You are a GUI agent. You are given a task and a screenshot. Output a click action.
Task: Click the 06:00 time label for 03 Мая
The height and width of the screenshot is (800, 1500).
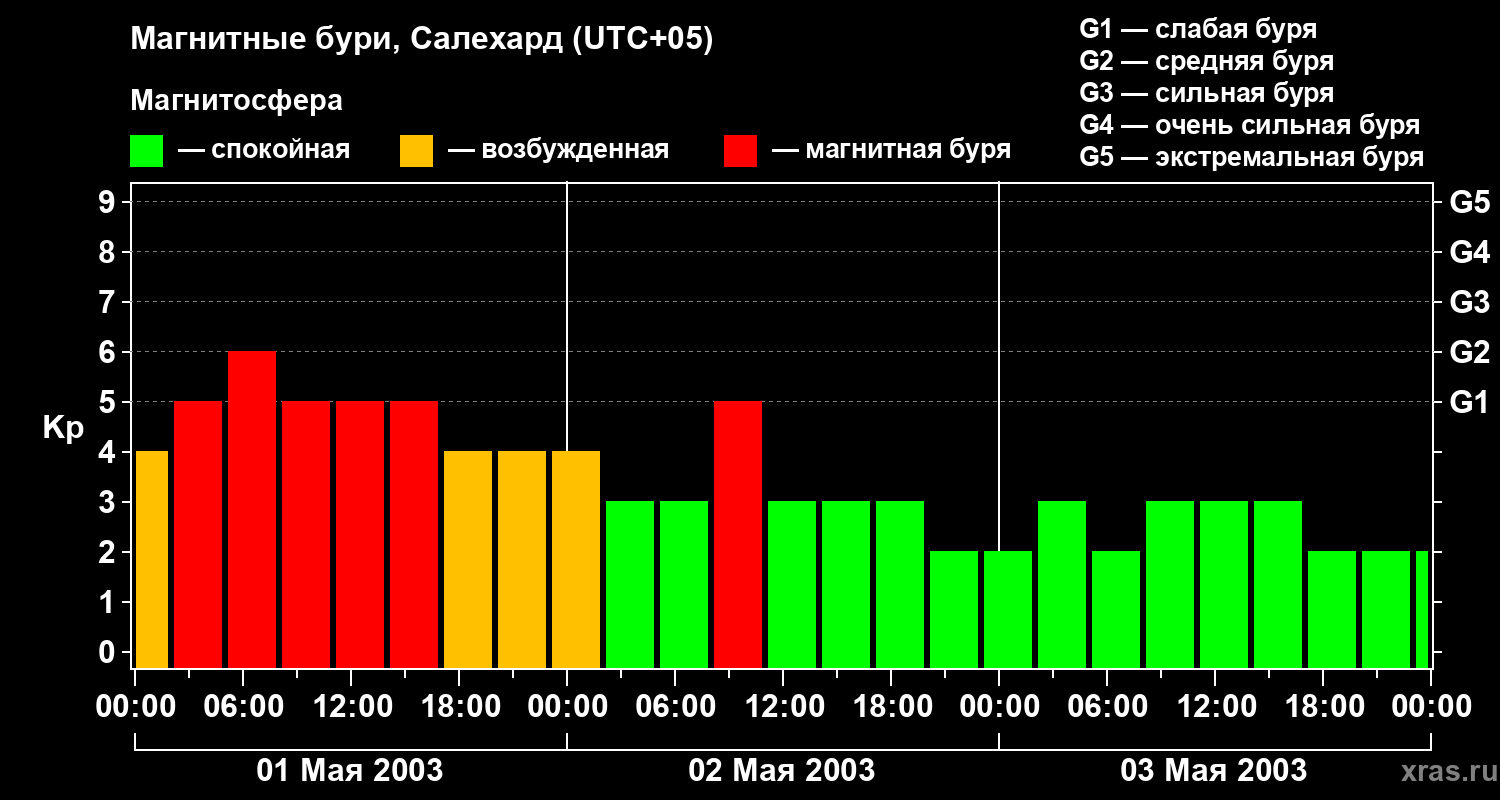click(x=1107, y=707)
